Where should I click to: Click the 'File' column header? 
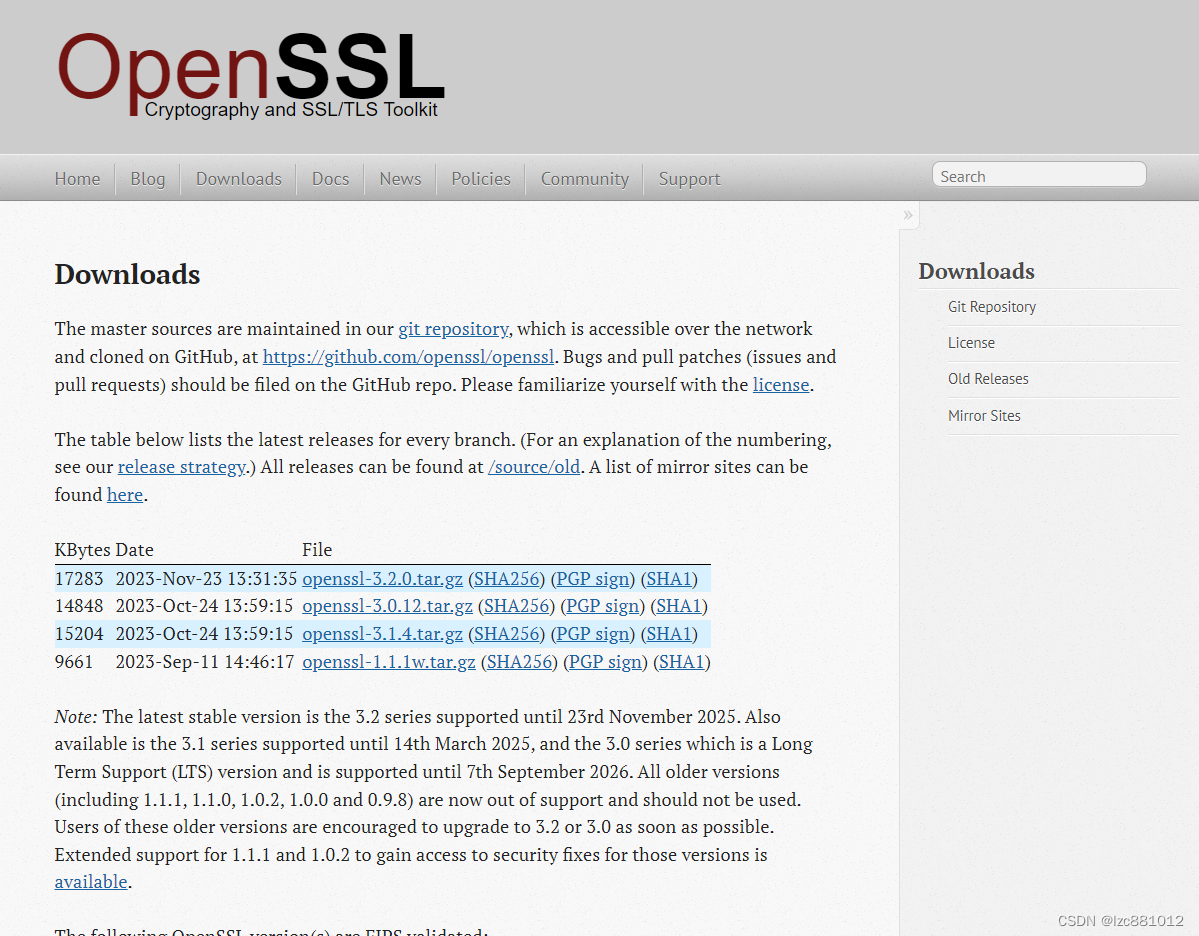[317, 550]
